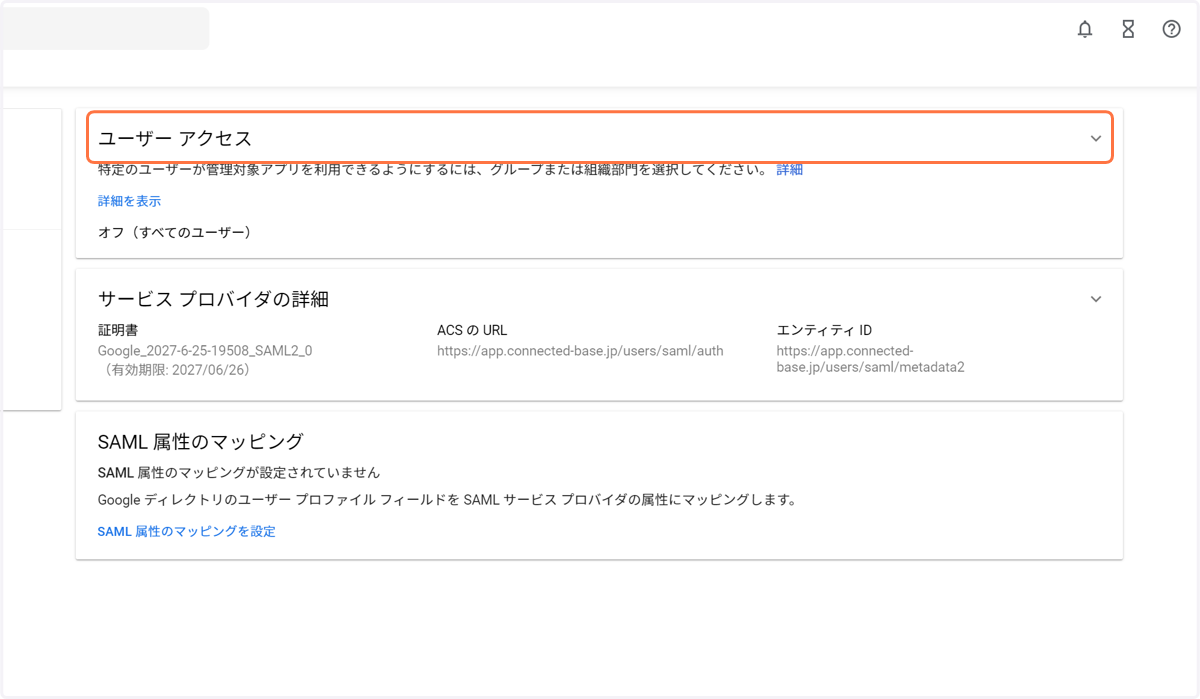Click the サービス プロバイダの詳細 heading

point(214,299)
